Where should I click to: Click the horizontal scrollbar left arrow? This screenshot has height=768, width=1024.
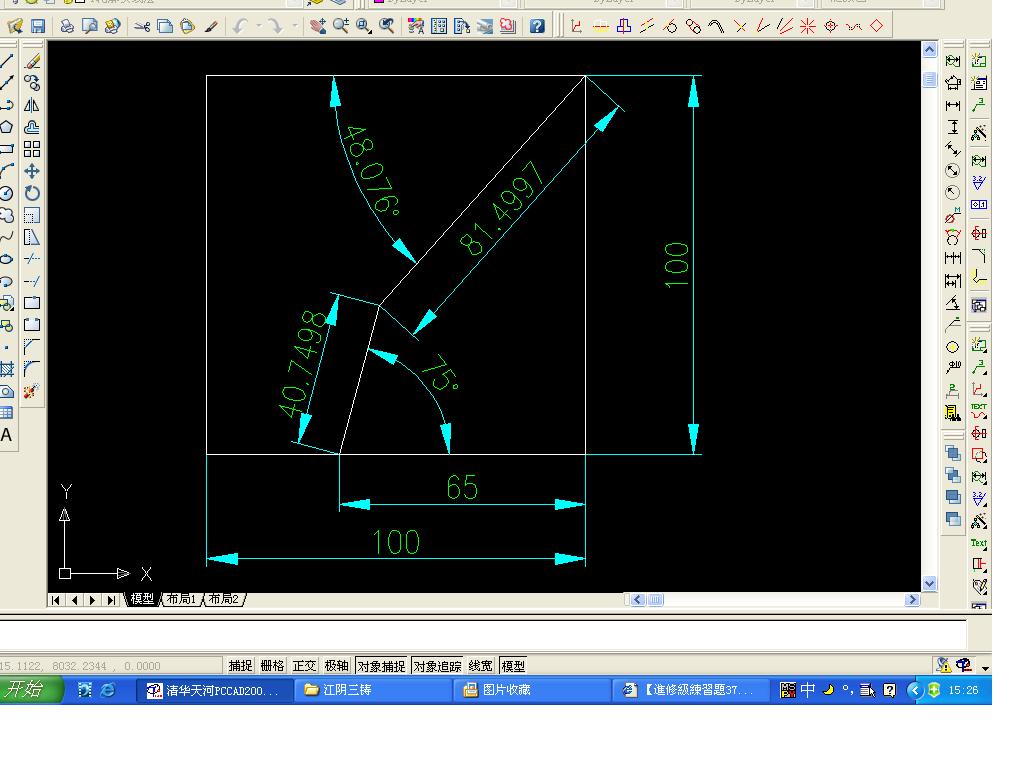tap(638, 600)
